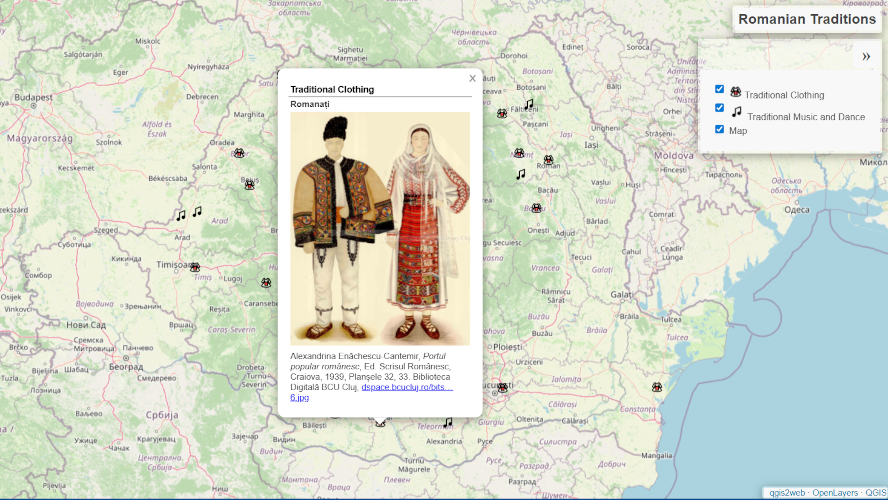Select the music note marker south of Piatra Neamț
The height and width of the screenshot is (500, 888).
click(x=520, y=174)
